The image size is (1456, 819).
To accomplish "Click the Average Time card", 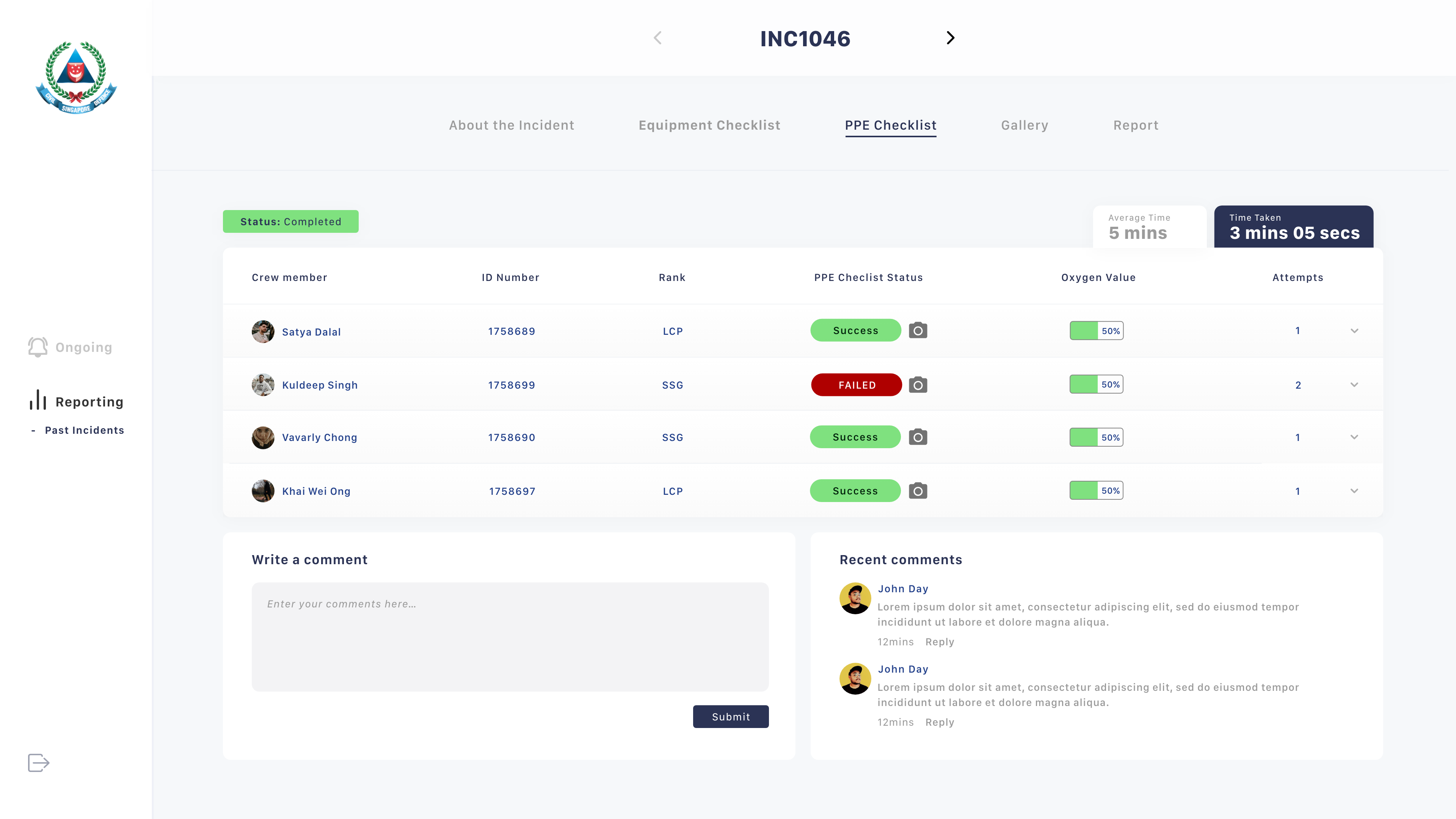I will [x=1149, y=227].
